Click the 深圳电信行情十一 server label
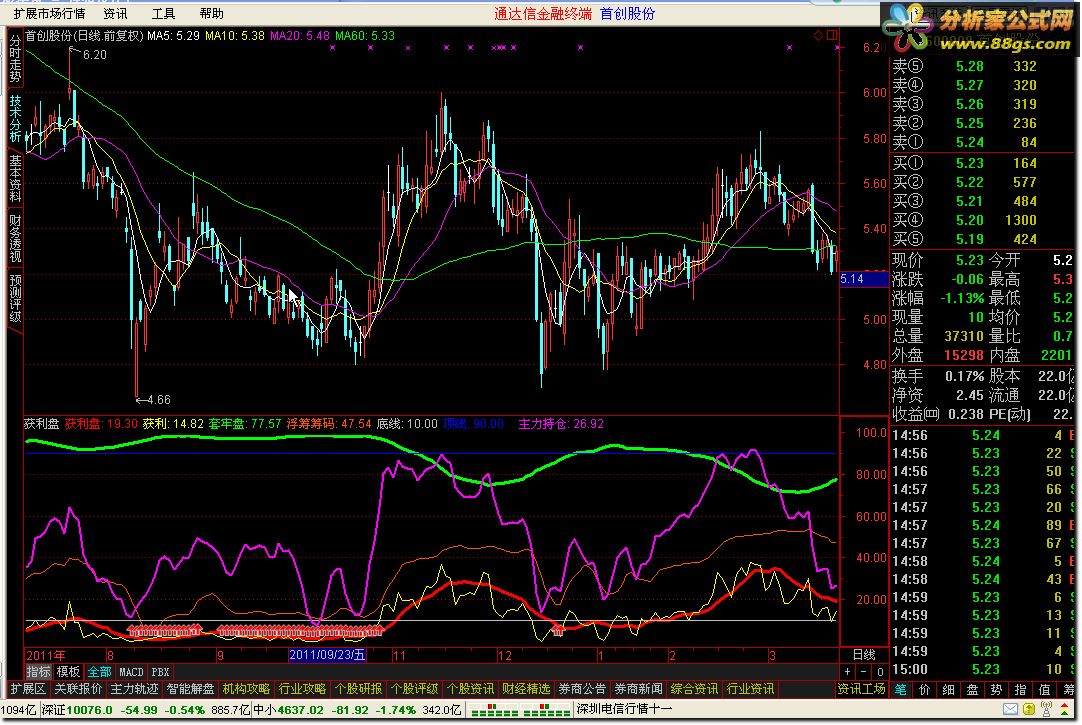 coord(624,709)
